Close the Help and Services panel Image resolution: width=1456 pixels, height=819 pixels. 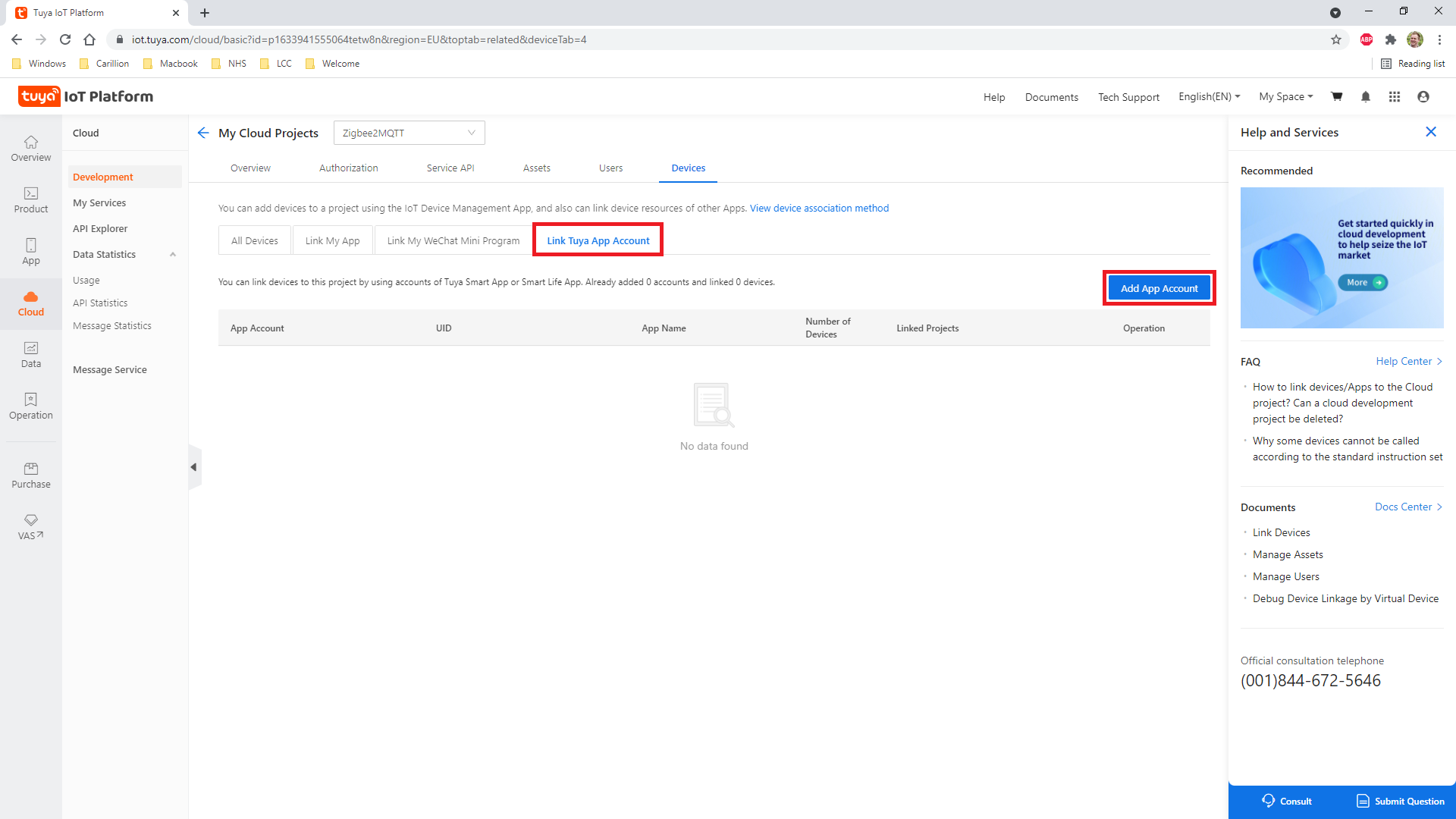(1431, 132)
